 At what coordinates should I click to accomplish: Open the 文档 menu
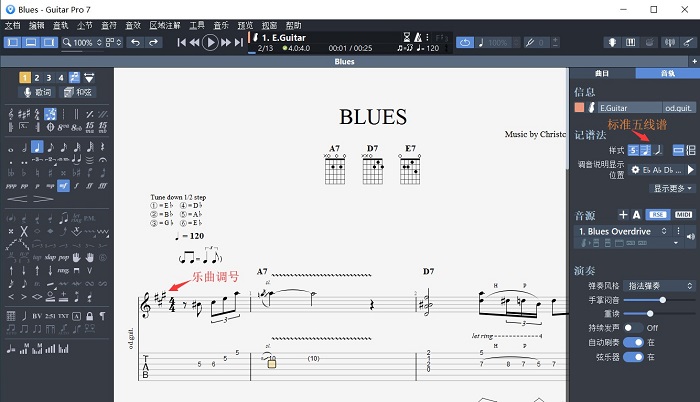(x=12, y=24)
